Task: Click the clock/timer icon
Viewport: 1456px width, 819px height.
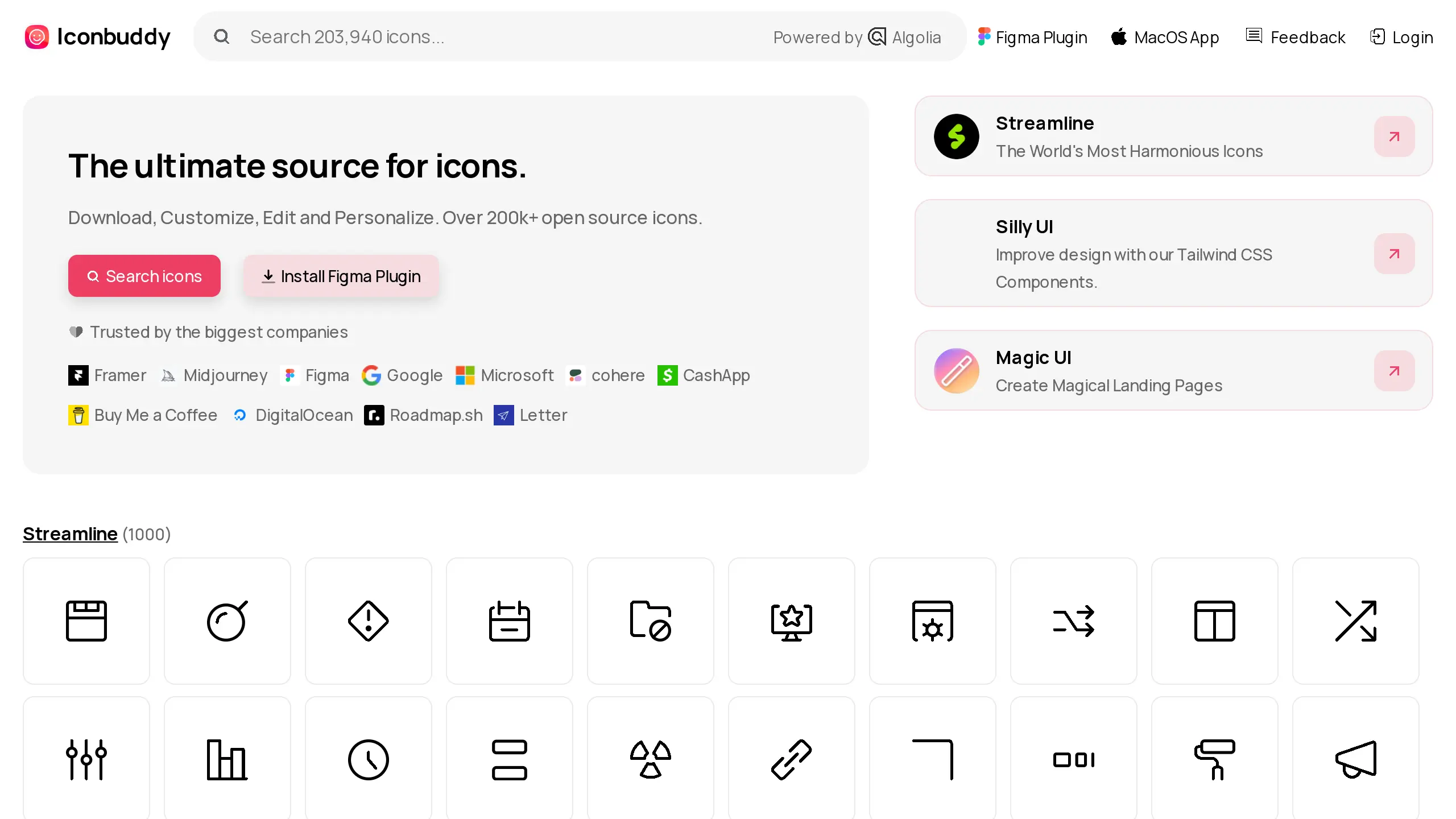Action: 368,759
